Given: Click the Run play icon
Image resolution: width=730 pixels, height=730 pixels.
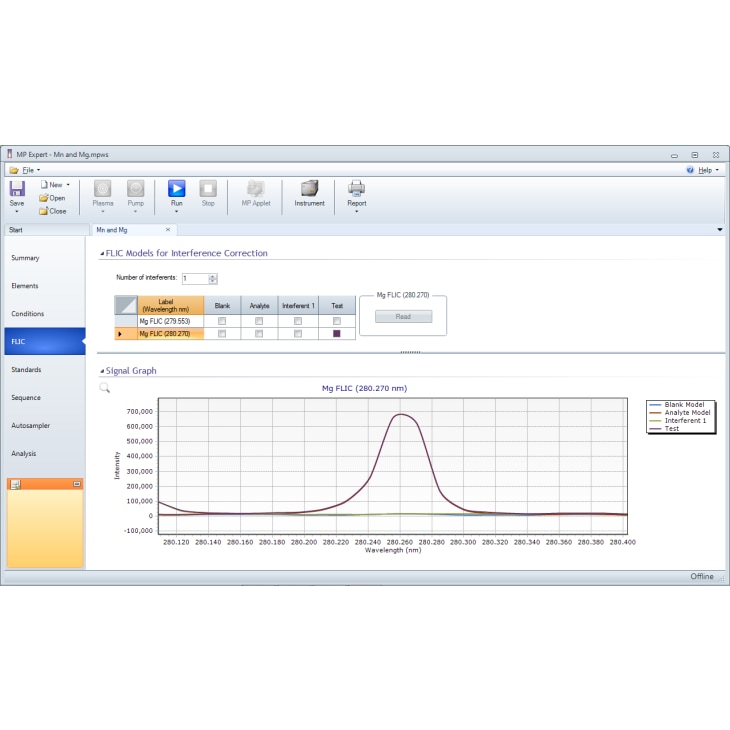Looking at the screenshot, I should point(177,188).
